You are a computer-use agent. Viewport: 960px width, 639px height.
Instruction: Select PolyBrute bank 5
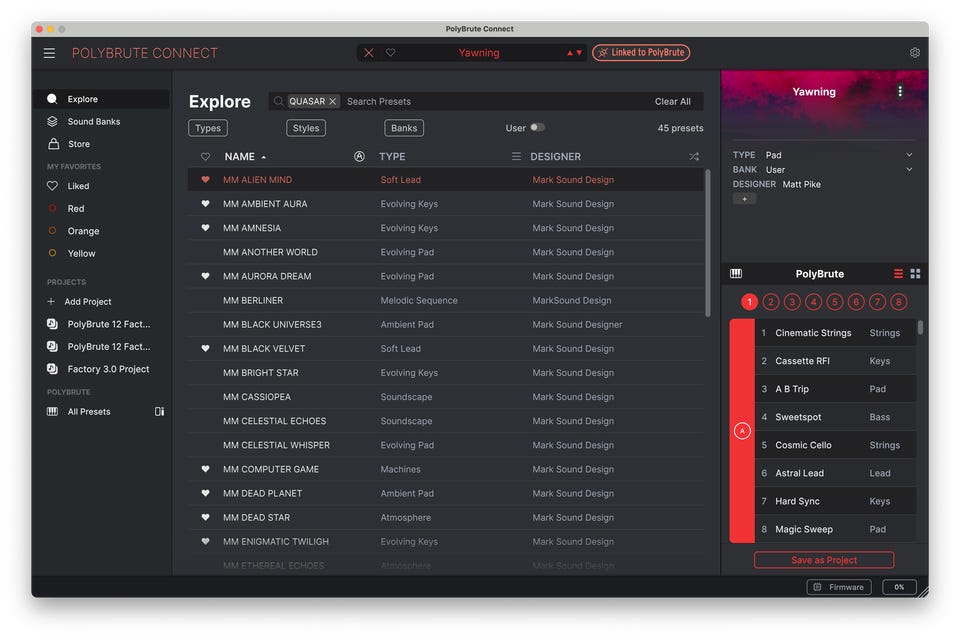coord(834,302)
